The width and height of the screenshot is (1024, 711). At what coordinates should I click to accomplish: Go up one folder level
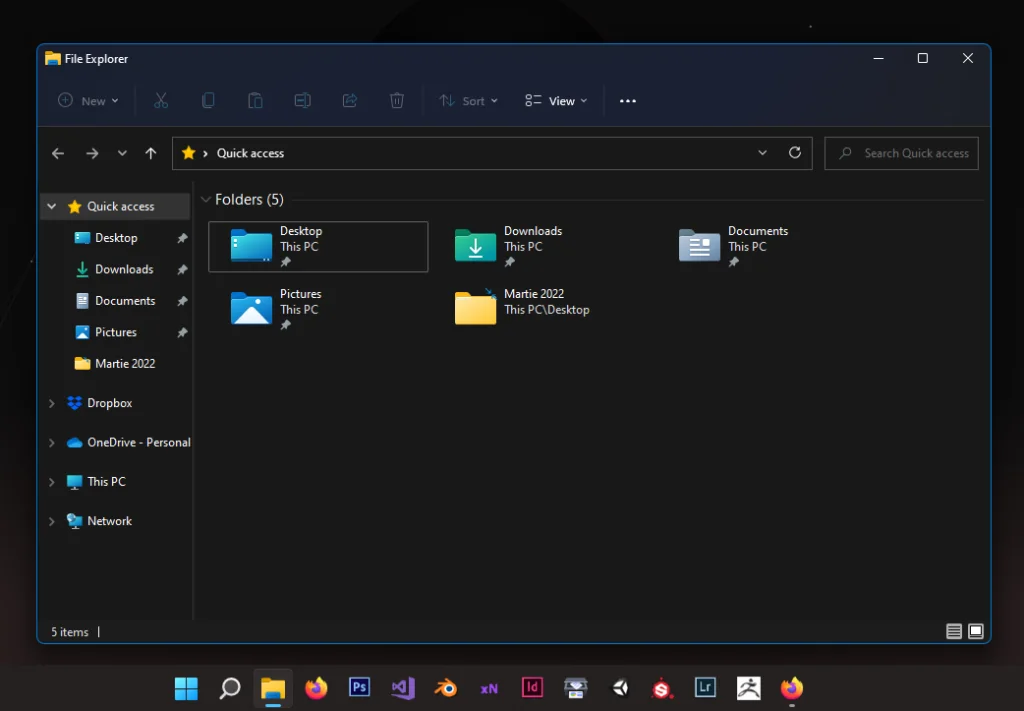pyautogui.click(x=151, y=153)
